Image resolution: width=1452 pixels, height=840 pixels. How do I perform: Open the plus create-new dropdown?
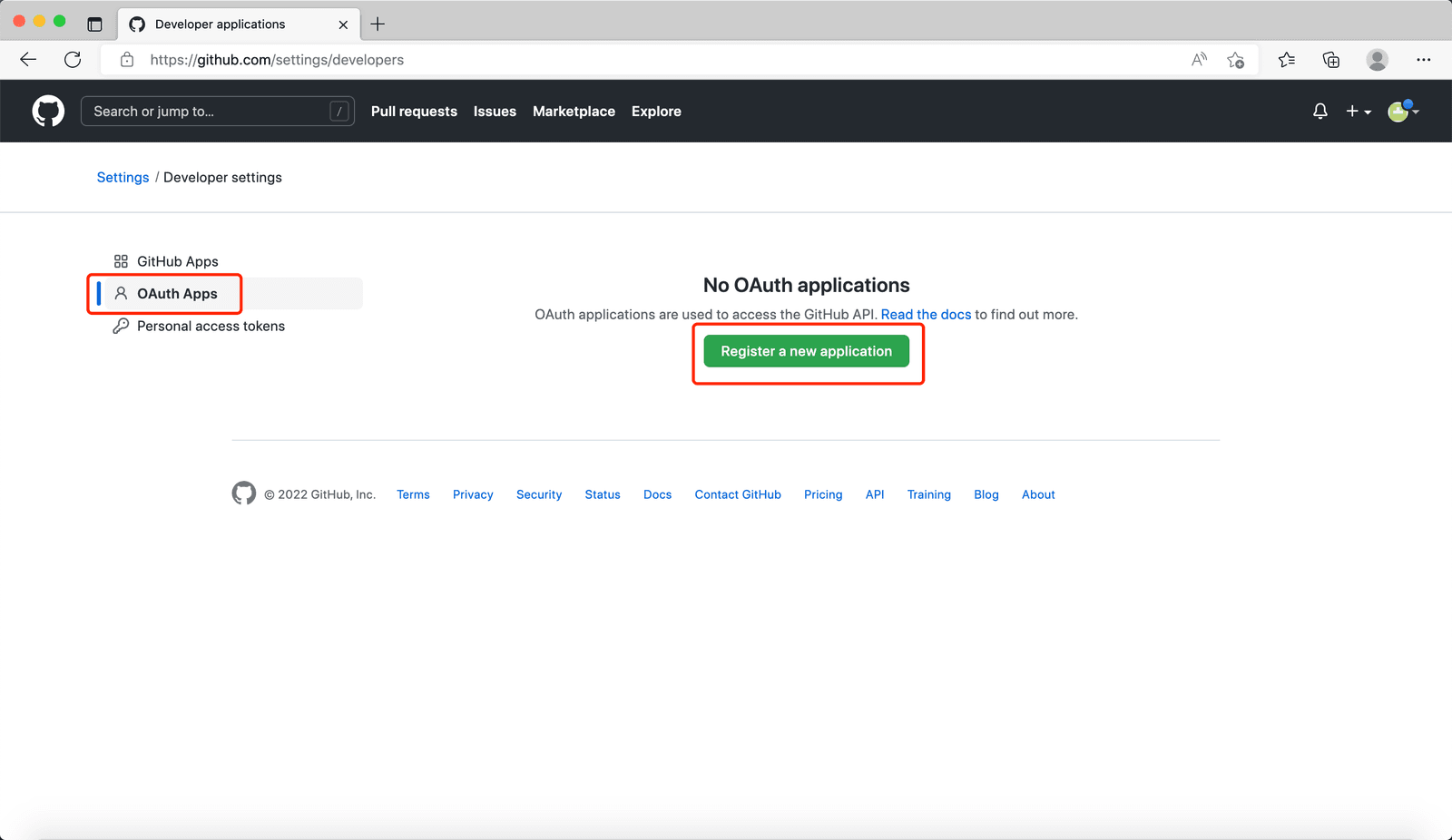(x=1359, y=111)
